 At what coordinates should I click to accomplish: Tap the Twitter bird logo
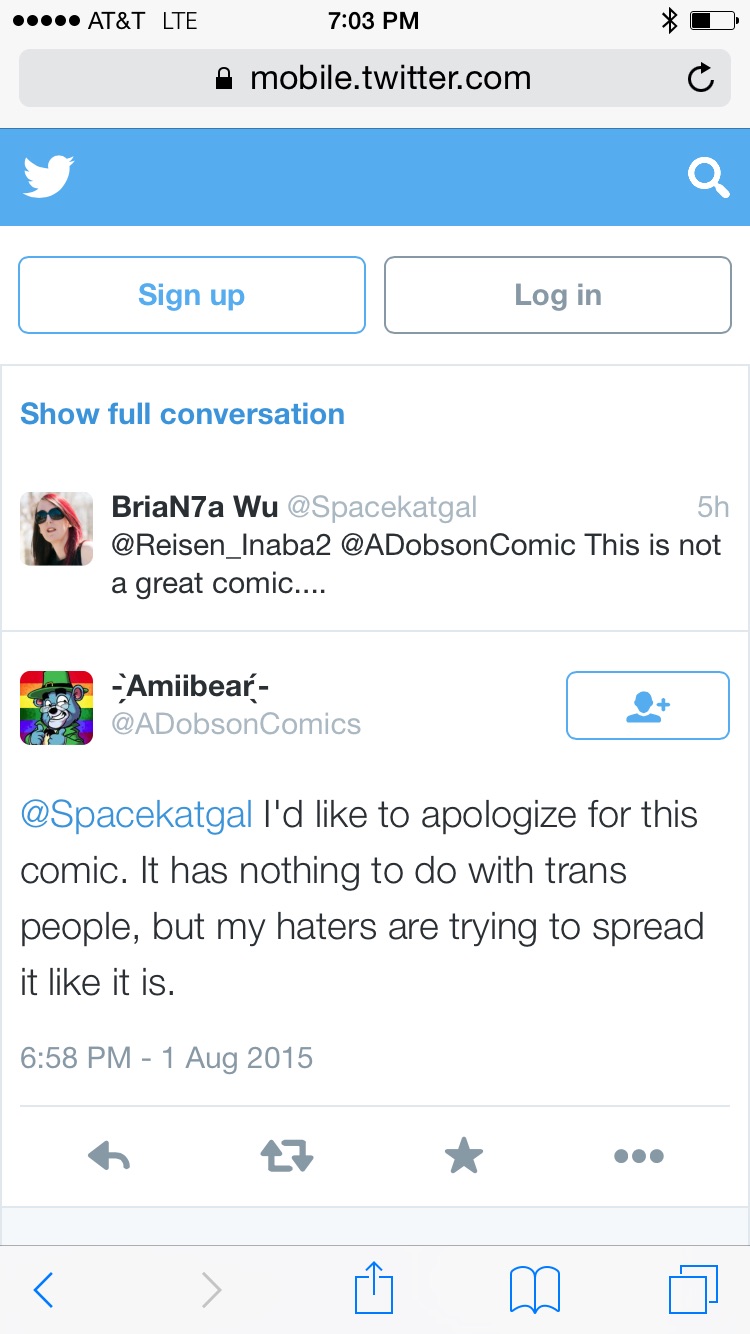pos(49,177)
